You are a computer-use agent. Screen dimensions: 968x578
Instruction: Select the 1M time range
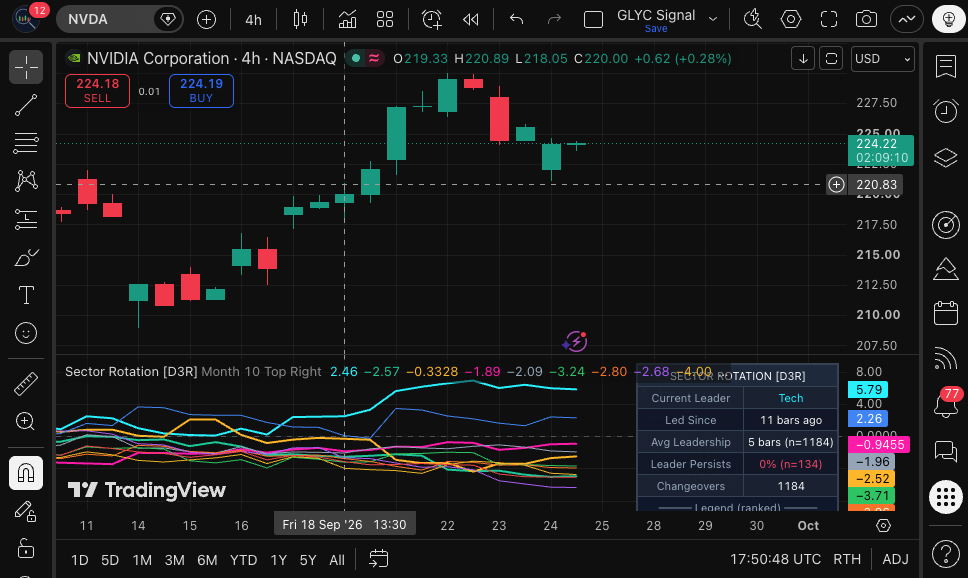tap(142, 560)
